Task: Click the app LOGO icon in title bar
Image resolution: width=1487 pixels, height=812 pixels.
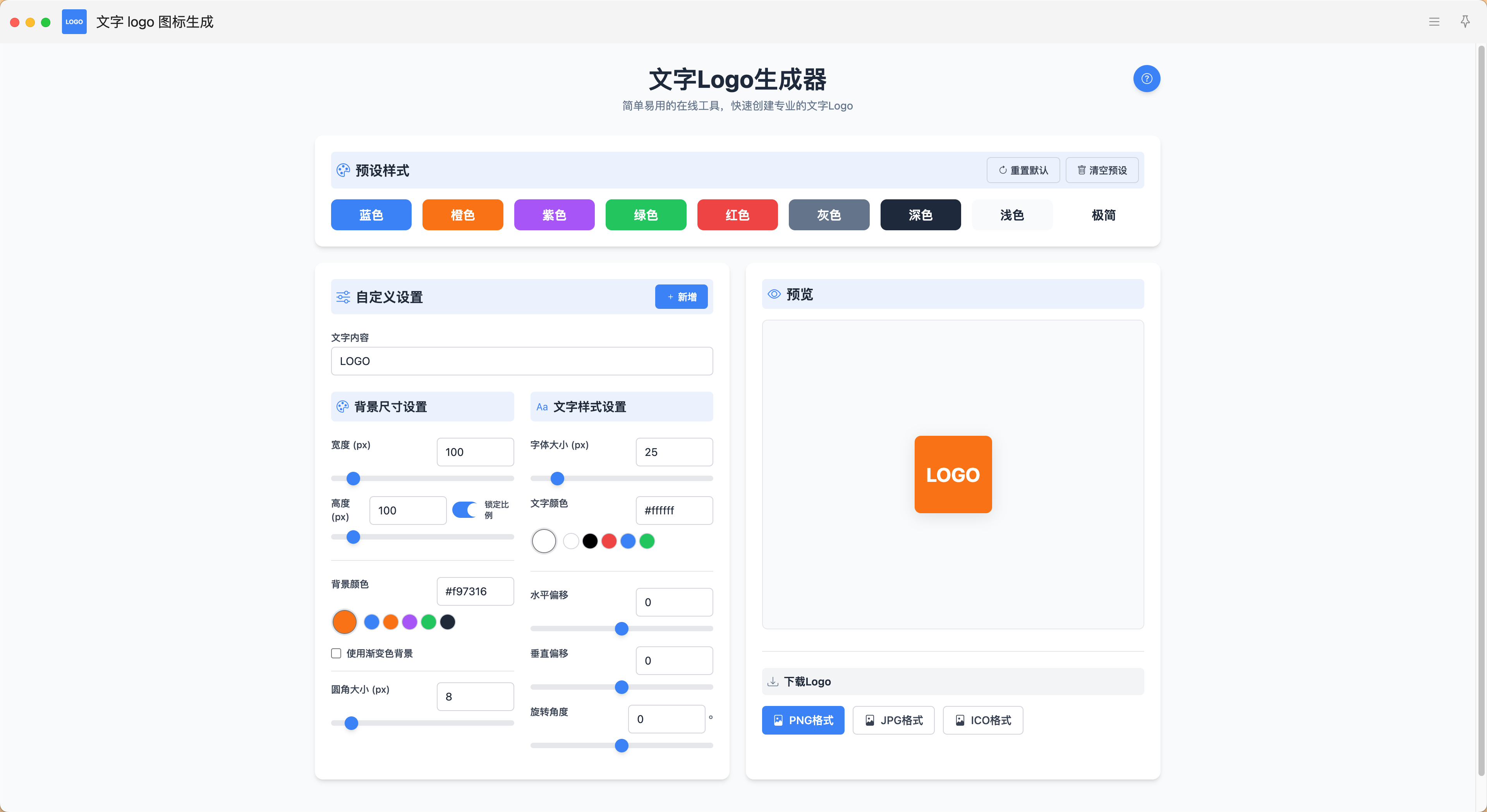Action: 74,22
